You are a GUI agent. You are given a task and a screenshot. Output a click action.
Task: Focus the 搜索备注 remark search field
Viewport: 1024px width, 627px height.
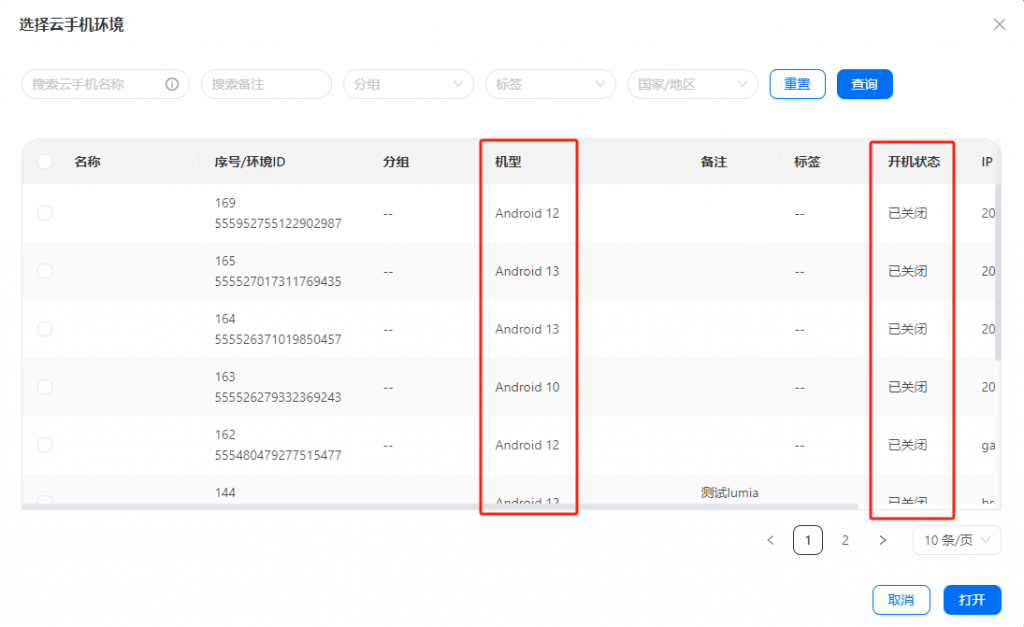pyautogui.click(x=265, y=84)
